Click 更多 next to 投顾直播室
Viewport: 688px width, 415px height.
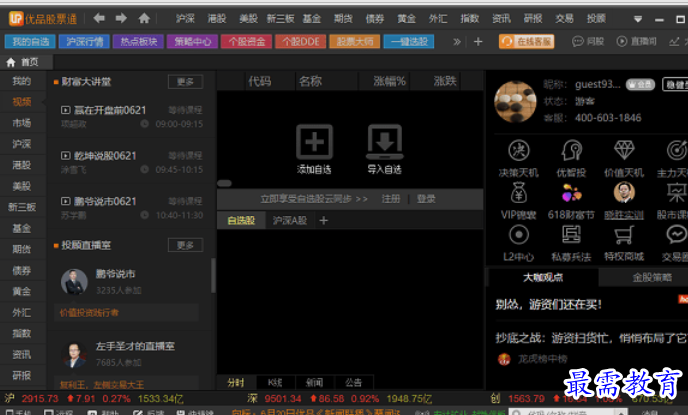[x=185, y=245]
